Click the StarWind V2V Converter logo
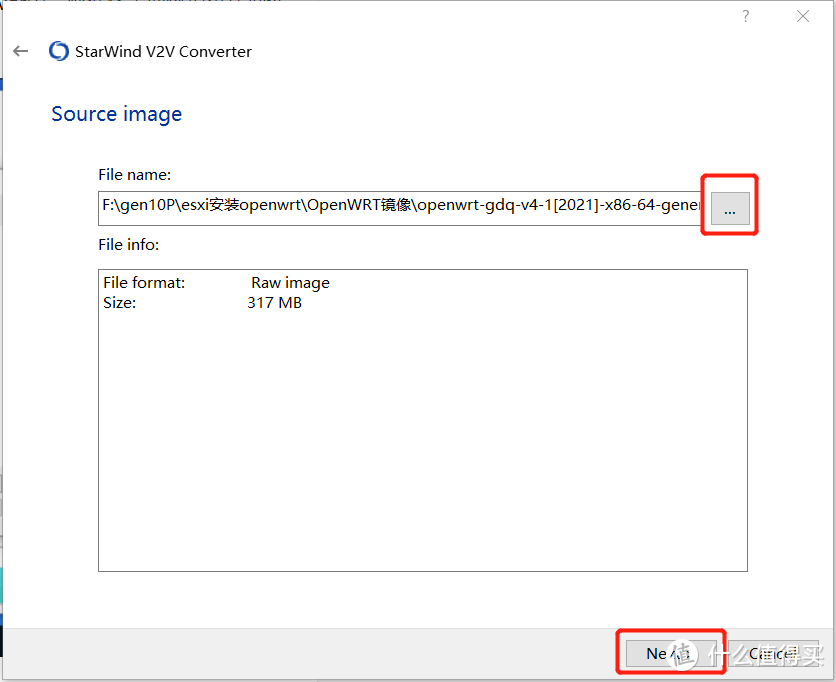 pyautogui.click(x=58, y=51)
